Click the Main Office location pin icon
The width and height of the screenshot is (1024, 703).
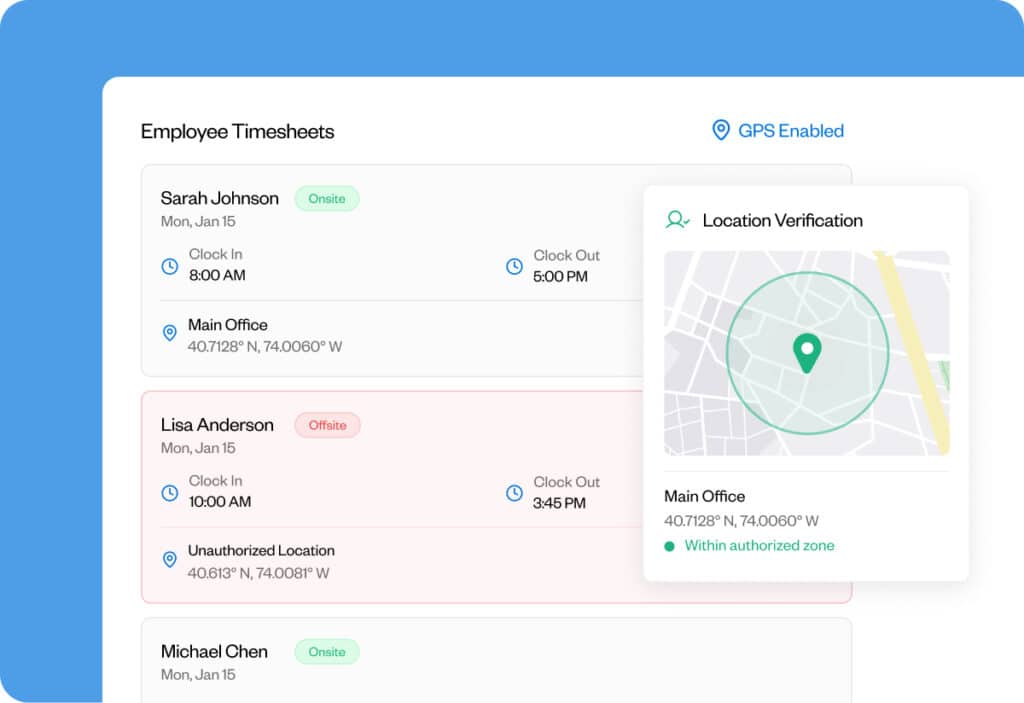(x=170, y=333)
